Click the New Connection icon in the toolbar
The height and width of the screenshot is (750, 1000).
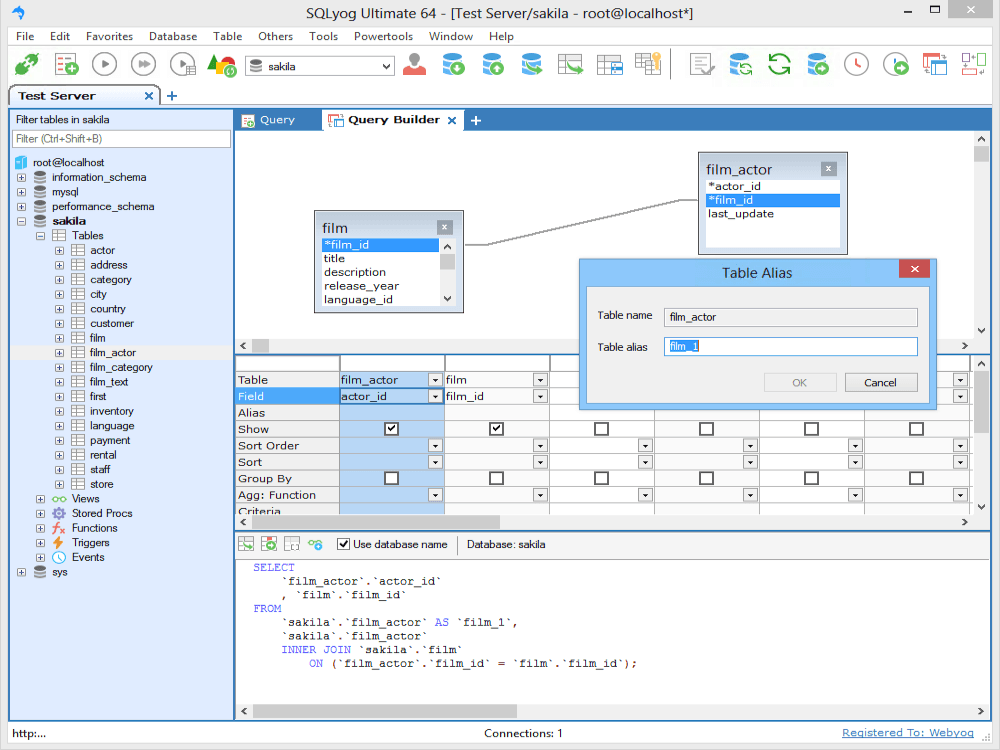[x=26, y=65]
